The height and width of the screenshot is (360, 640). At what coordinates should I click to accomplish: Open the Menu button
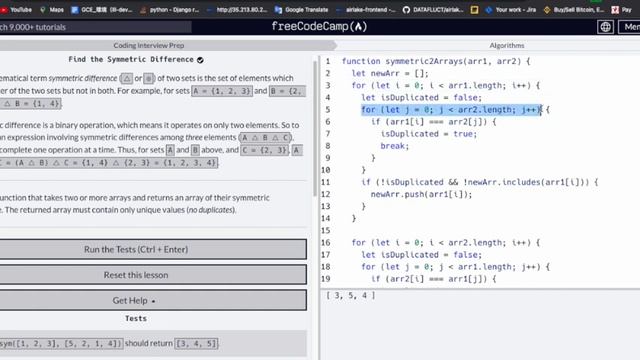(629, 27)
